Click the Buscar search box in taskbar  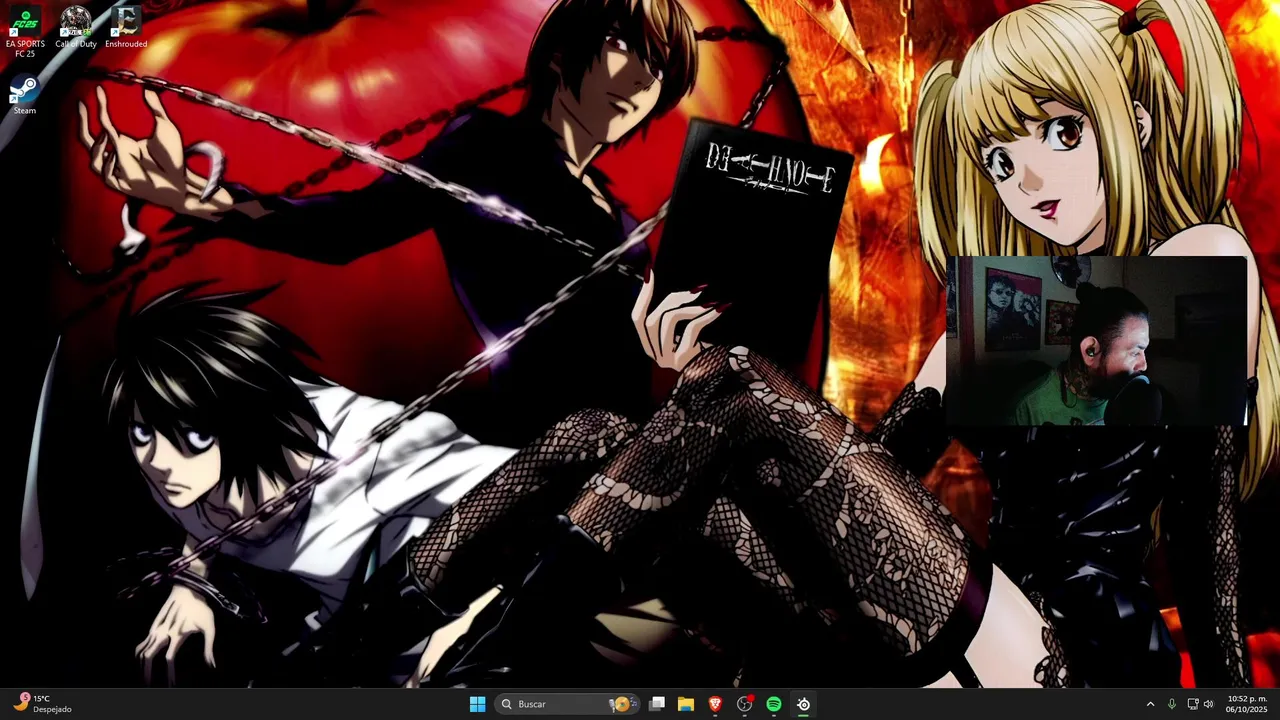point(568,704)
